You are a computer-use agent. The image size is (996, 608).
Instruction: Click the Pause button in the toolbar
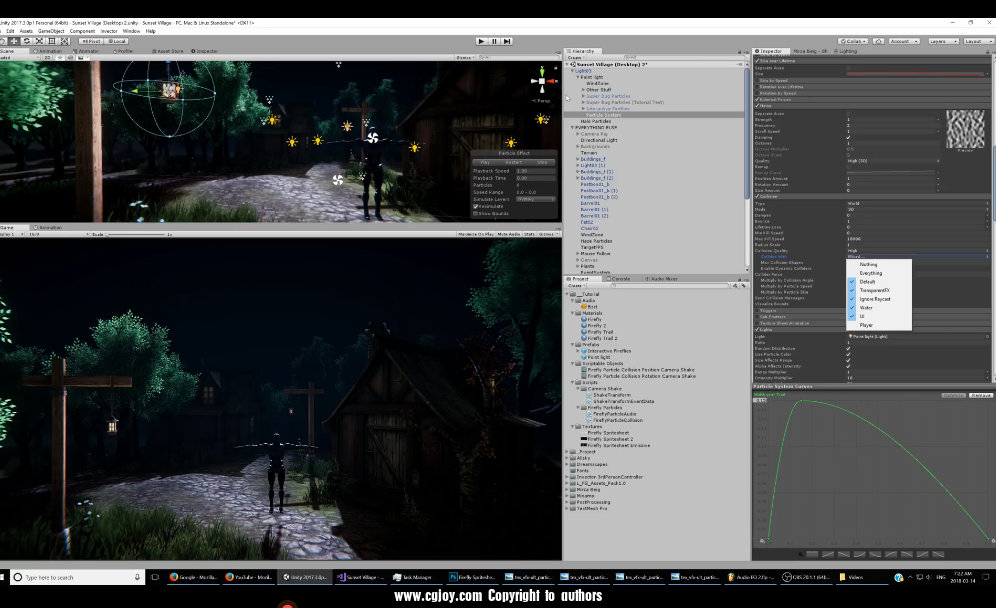494,41
